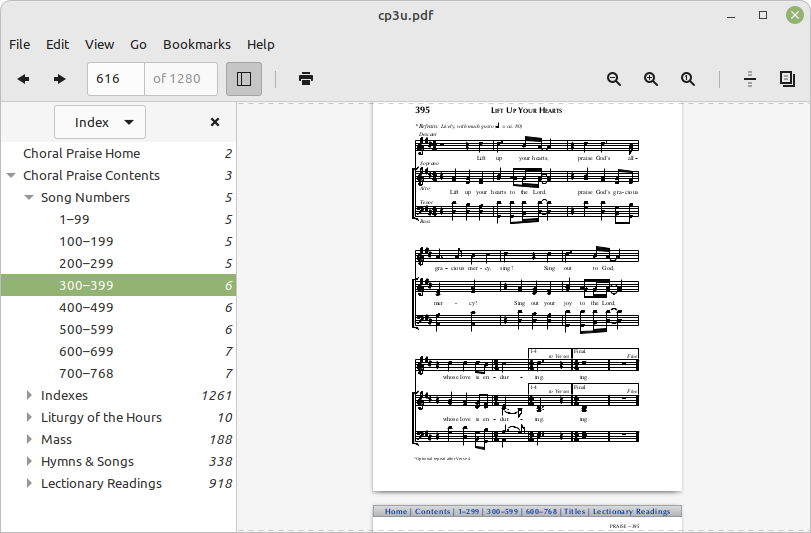Expand the Mass node
Viewport: 811px width, 533px height.
point(29,439)
